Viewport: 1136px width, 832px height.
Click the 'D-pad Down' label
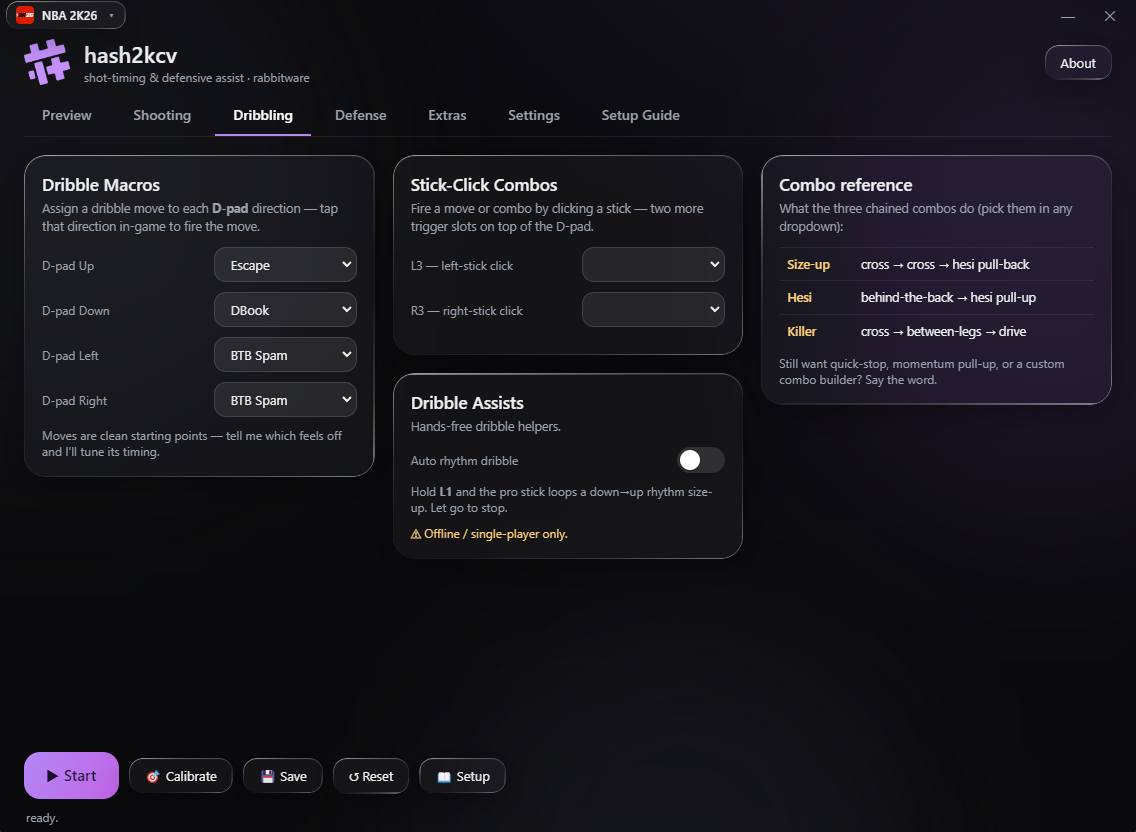coord(76,311)
